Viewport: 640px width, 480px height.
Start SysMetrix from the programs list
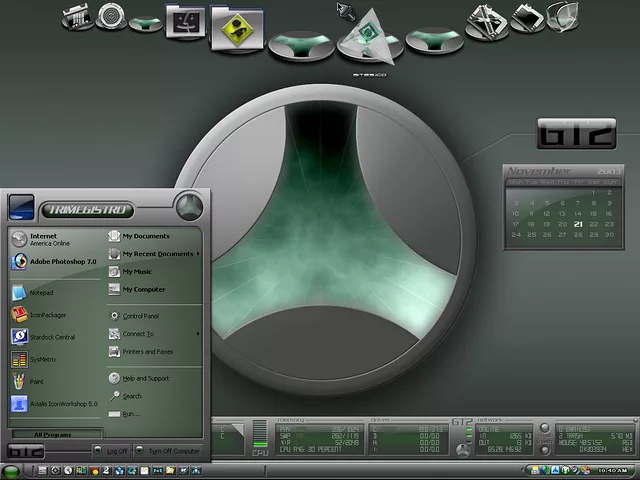pos(42,359)
